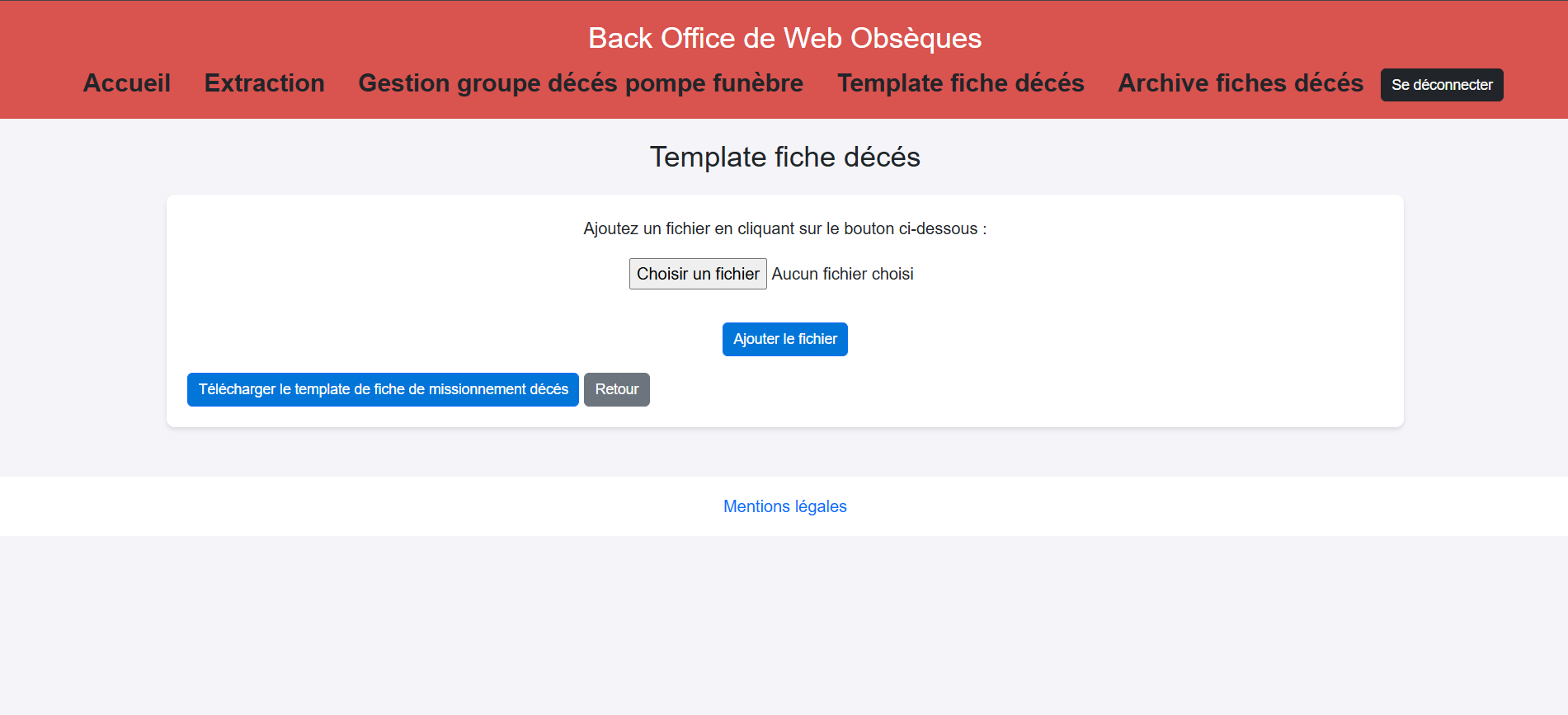Go to the Accueil page

click(126, 83)
